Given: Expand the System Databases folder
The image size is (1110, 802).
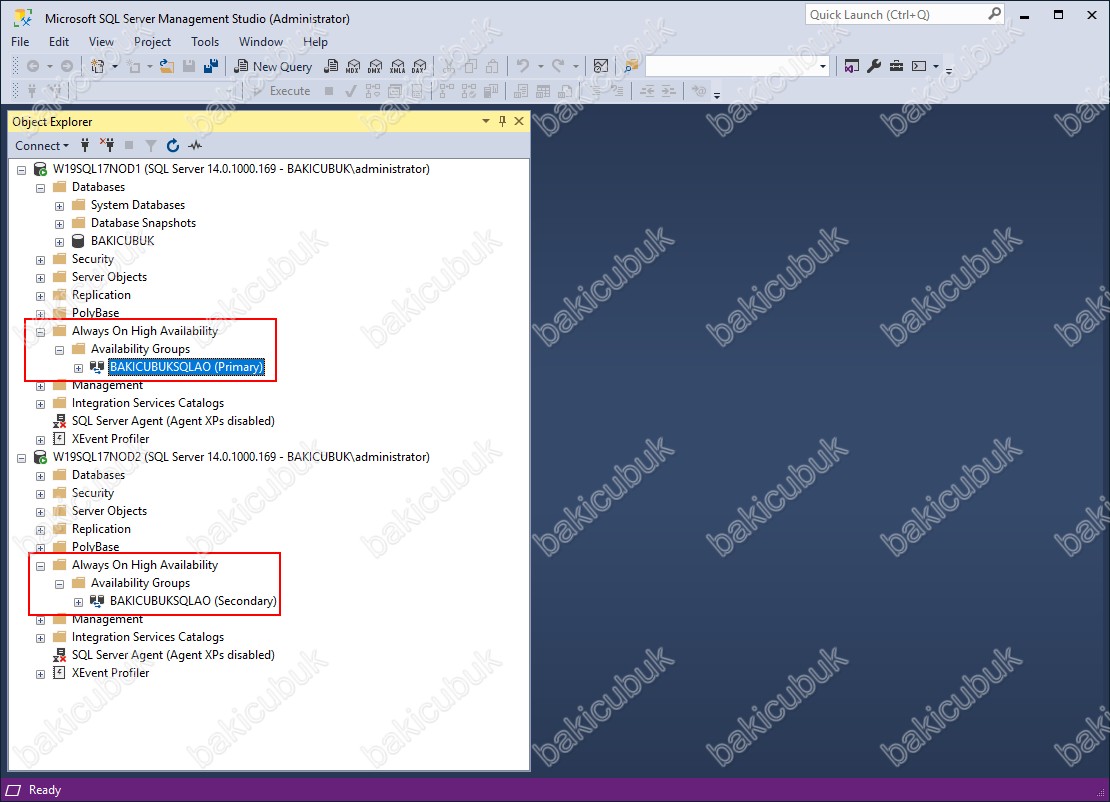Looking at the screenshot, I should pos(59,206).
